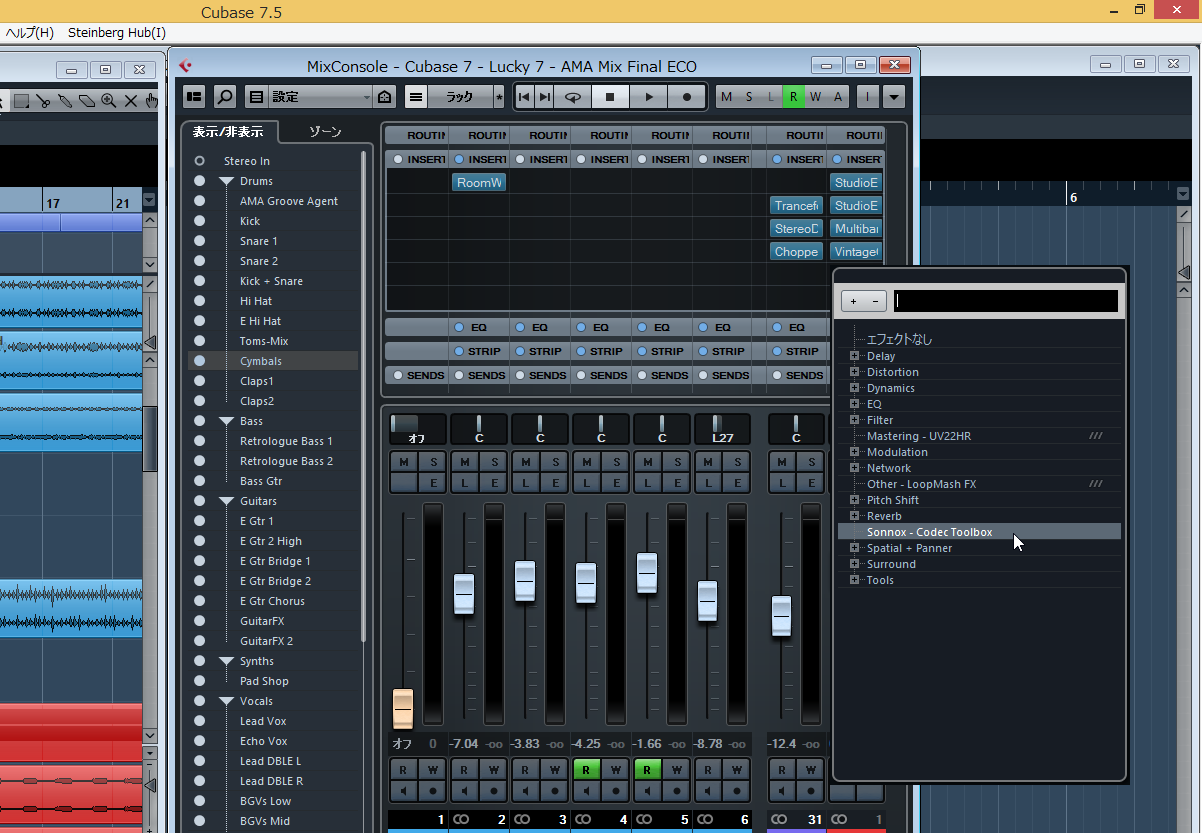Open the ヘルプ(H) menu

tap(30, 33)
